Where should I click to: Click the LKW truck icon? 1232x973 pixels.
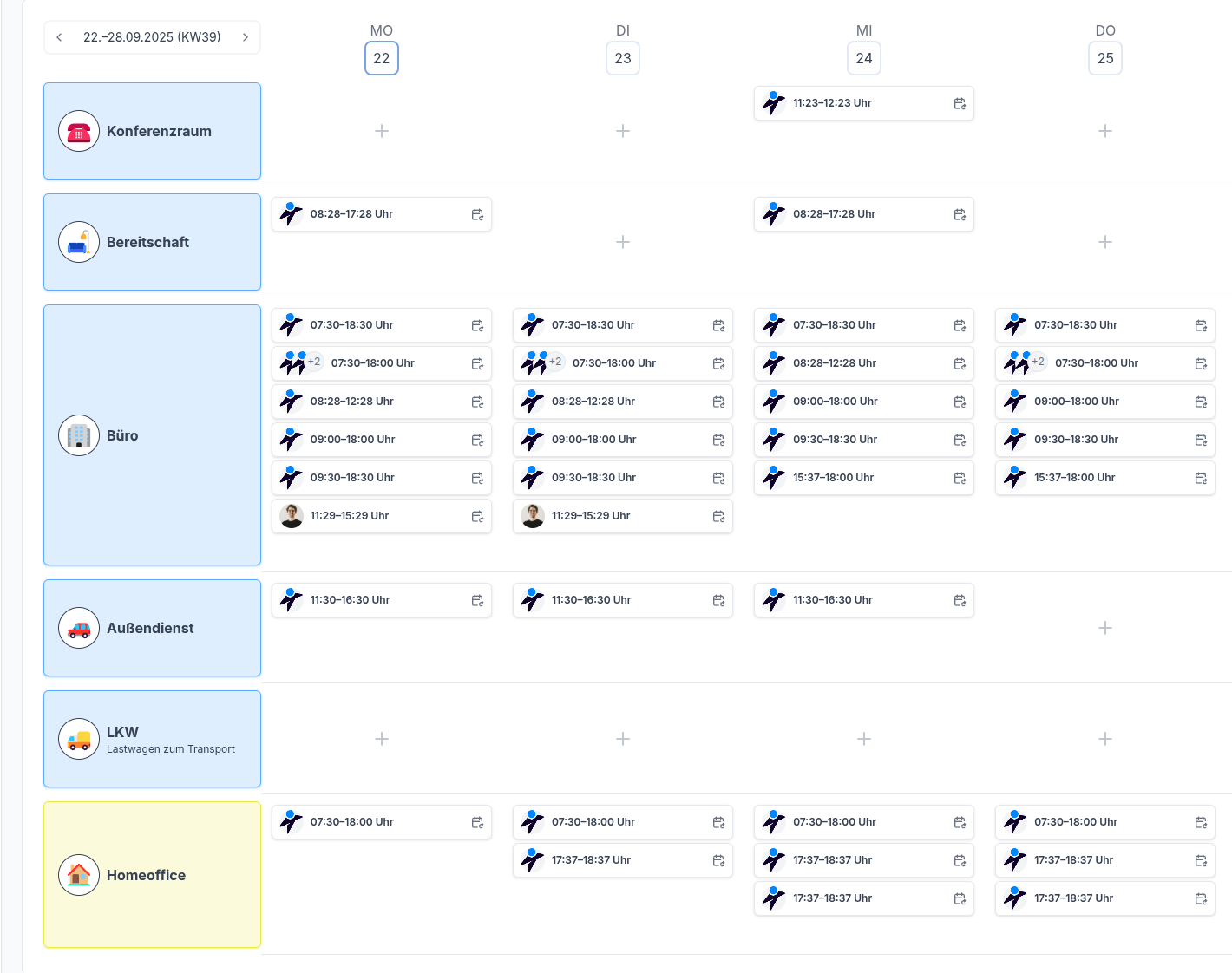[x=79, y=740]
